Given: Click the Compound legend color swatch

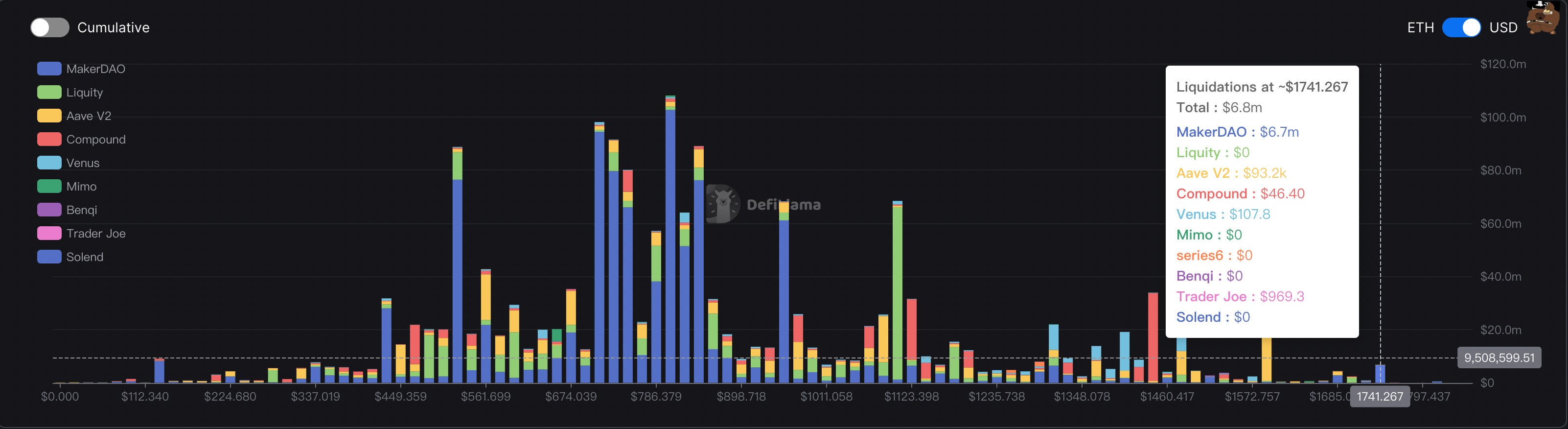Looking at the screenshot, I should click(49, 139).
